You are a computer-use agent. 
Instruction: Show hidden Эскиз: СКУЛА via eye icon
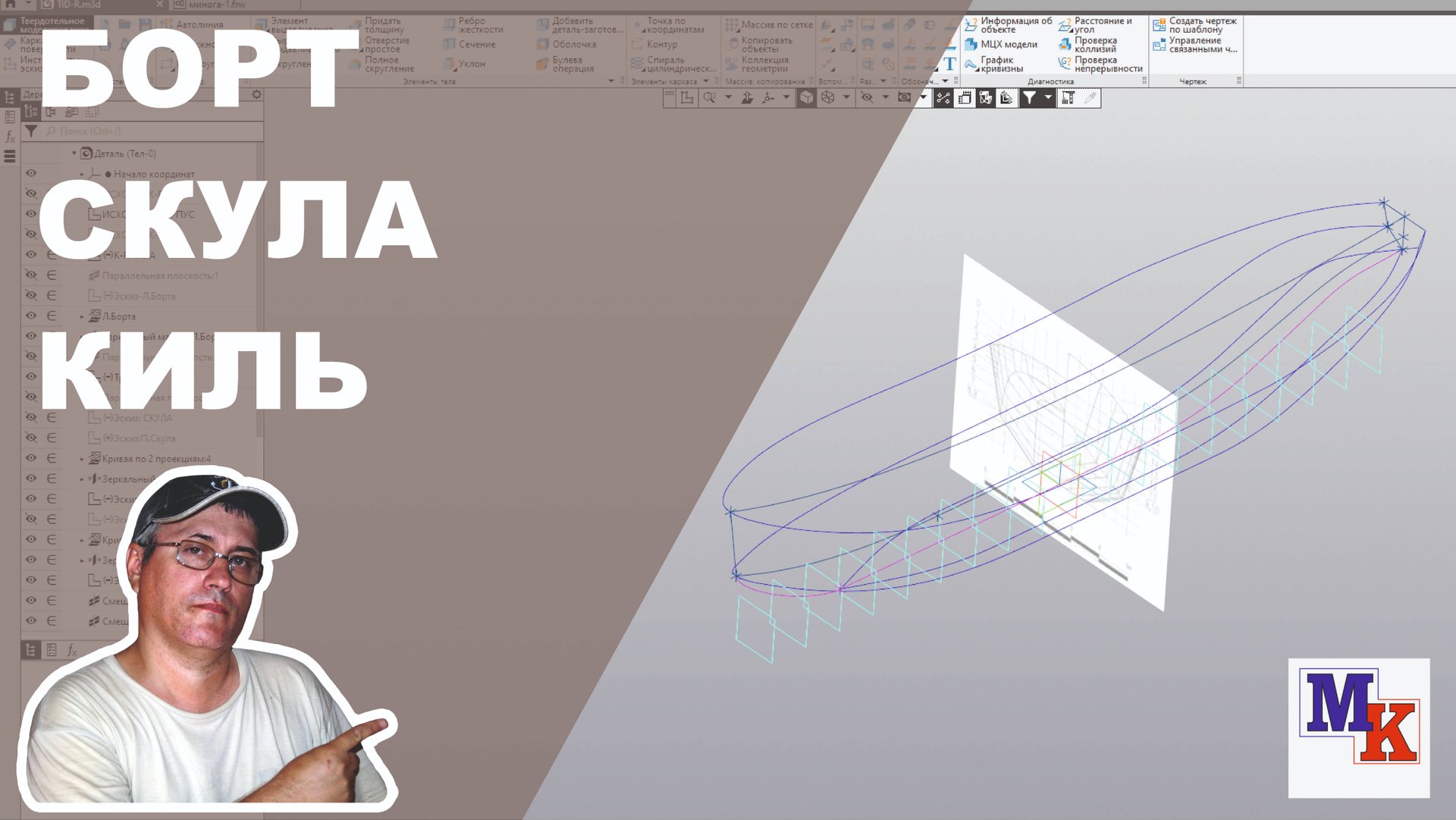(x=31, y=417)
